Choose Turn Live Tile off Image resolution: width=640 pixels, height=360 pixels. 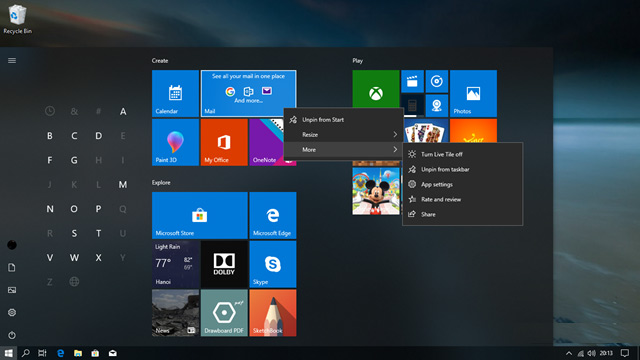(462, 154)
